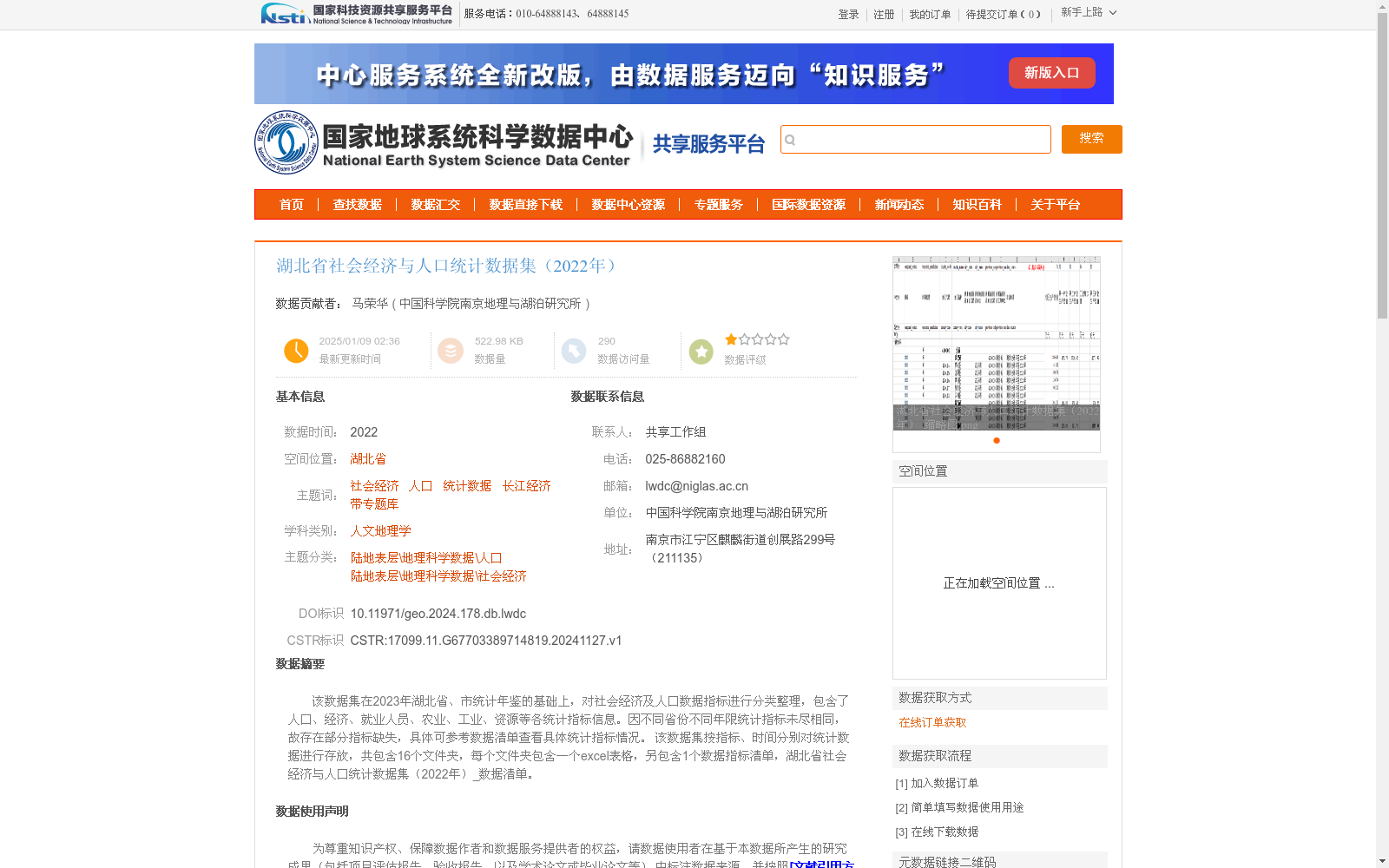Switch to the 查找数据 menu item
This screenshot has height=868, width=1389.
358,205
